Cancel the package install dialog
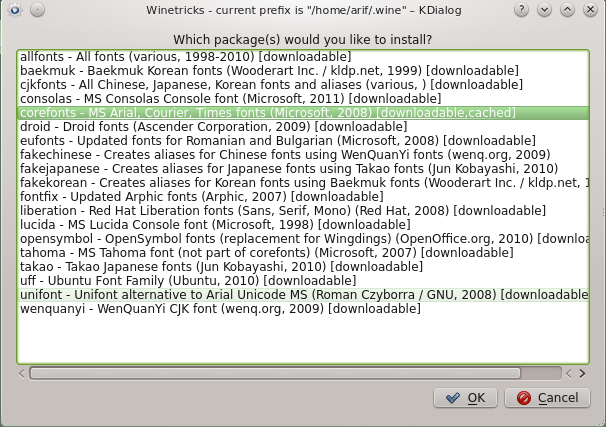Screen dimensions: 606x427 [x=547, y=398]
